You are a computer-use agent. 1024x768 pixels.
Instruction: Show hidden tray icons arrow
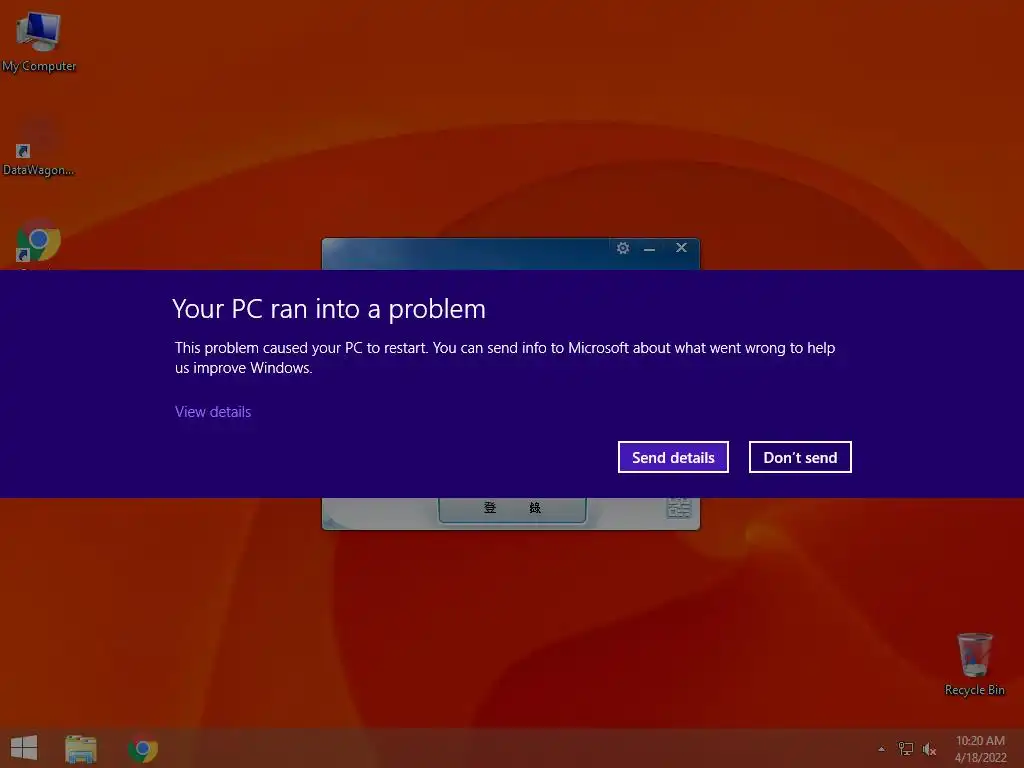tap(881, 749)
